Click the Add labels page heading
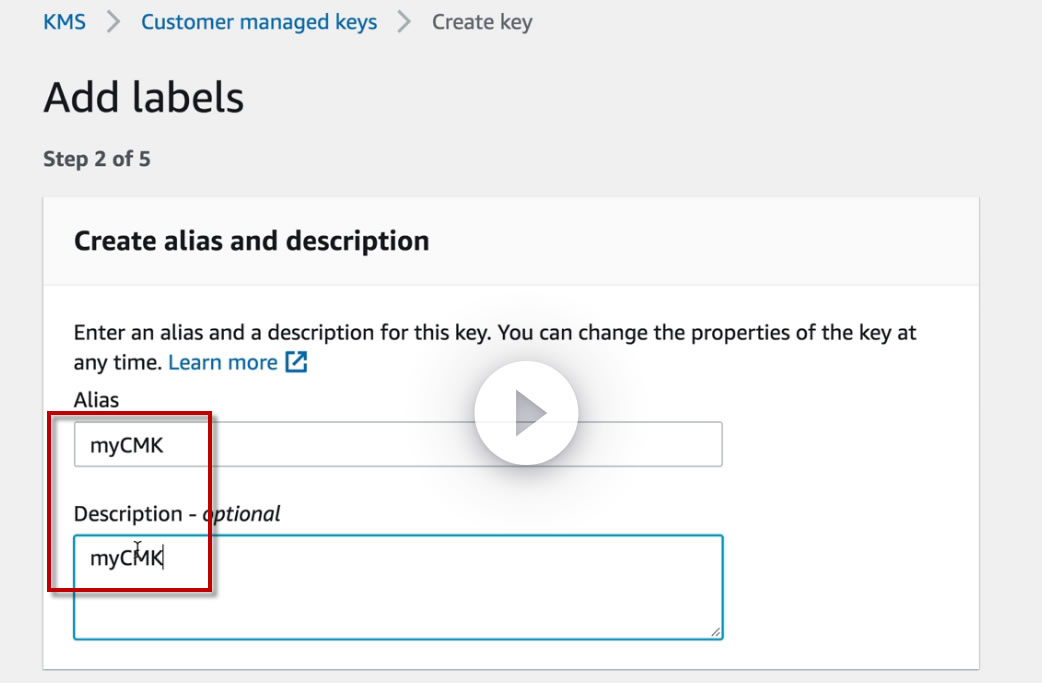Image resolution: width=1042 pixels, height=683 pixels. (144, 98)
